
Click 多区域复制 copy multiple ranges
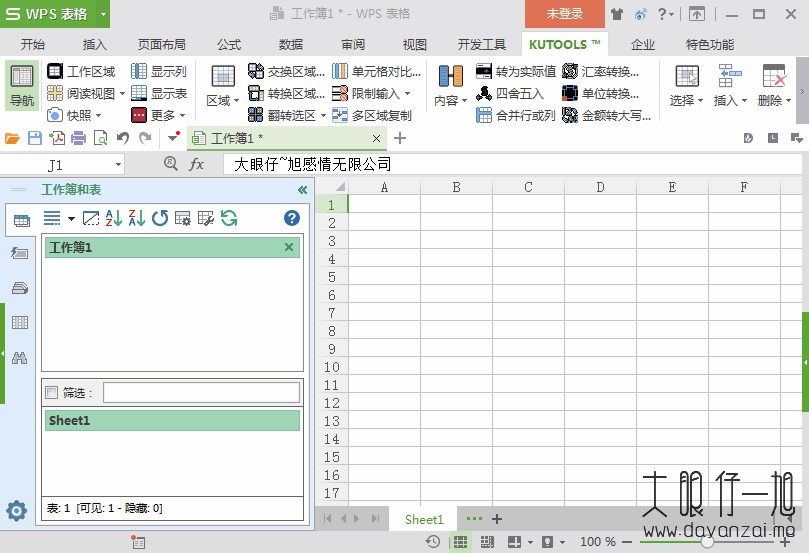(372, 115)
